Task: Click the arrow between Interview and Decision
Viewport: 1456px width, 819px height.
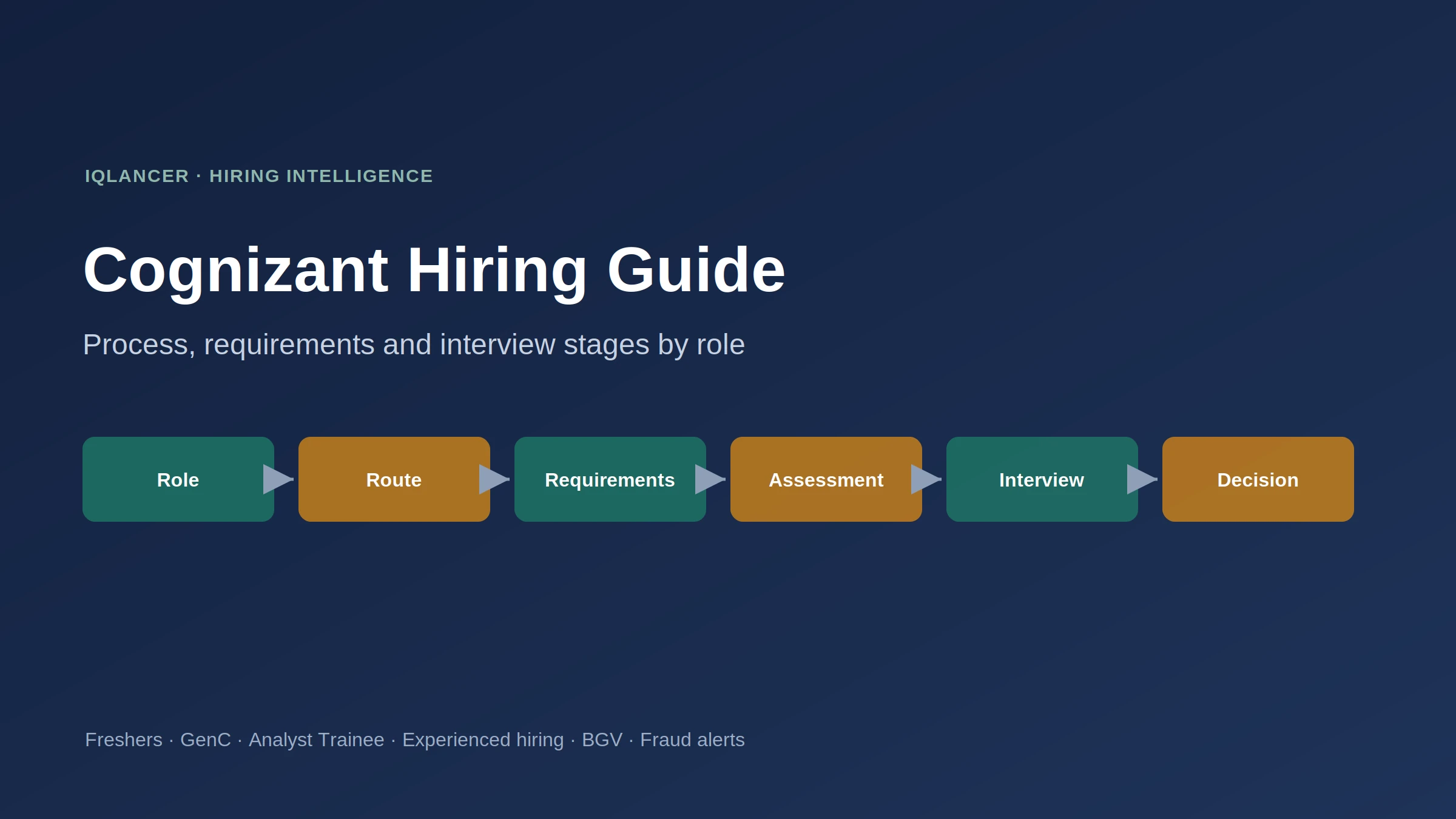Action: tap(1142, 479)
